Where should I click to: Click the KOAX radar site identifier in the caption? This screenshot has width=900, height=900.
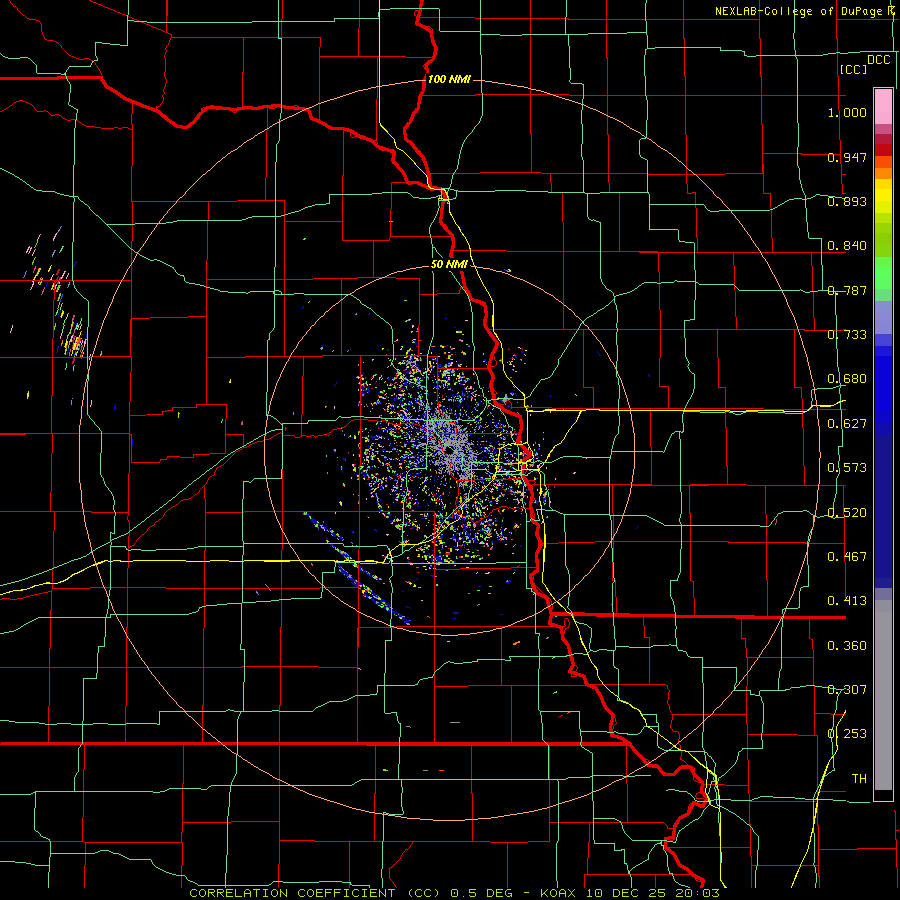(x=560, y=893)
